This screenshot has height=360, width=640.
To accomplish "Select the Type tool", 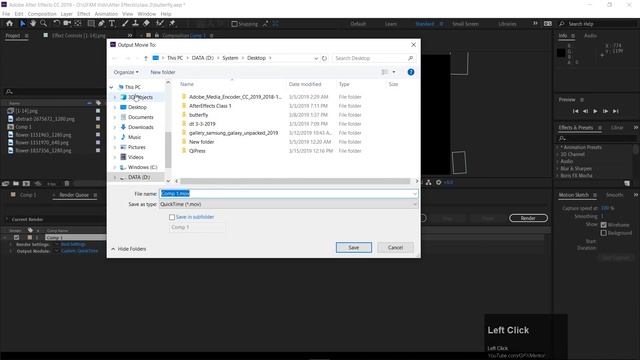I will coord(112,24).
